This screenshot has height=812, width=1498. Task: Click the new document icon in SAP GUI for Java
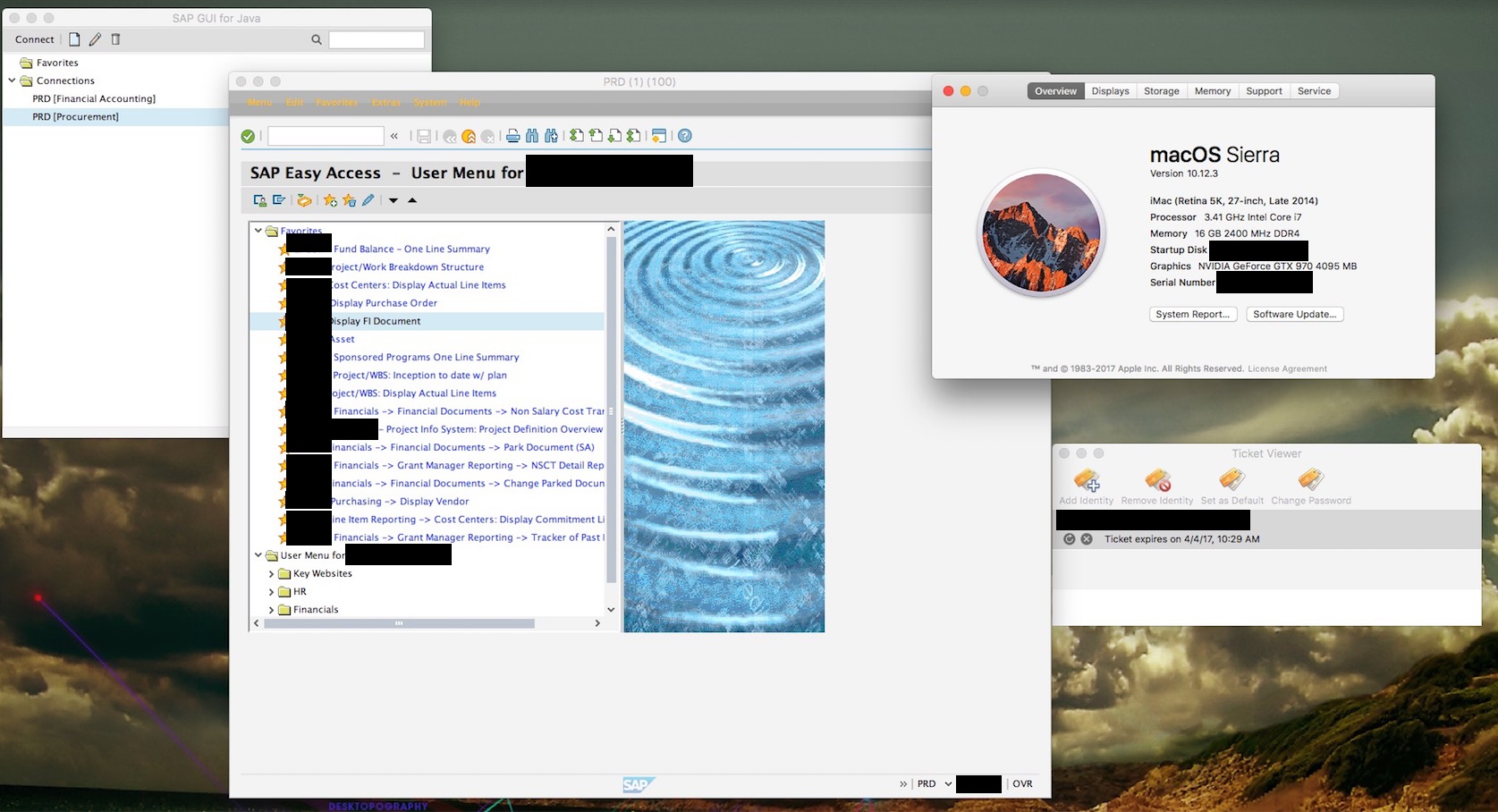click(x=74, y=39)
